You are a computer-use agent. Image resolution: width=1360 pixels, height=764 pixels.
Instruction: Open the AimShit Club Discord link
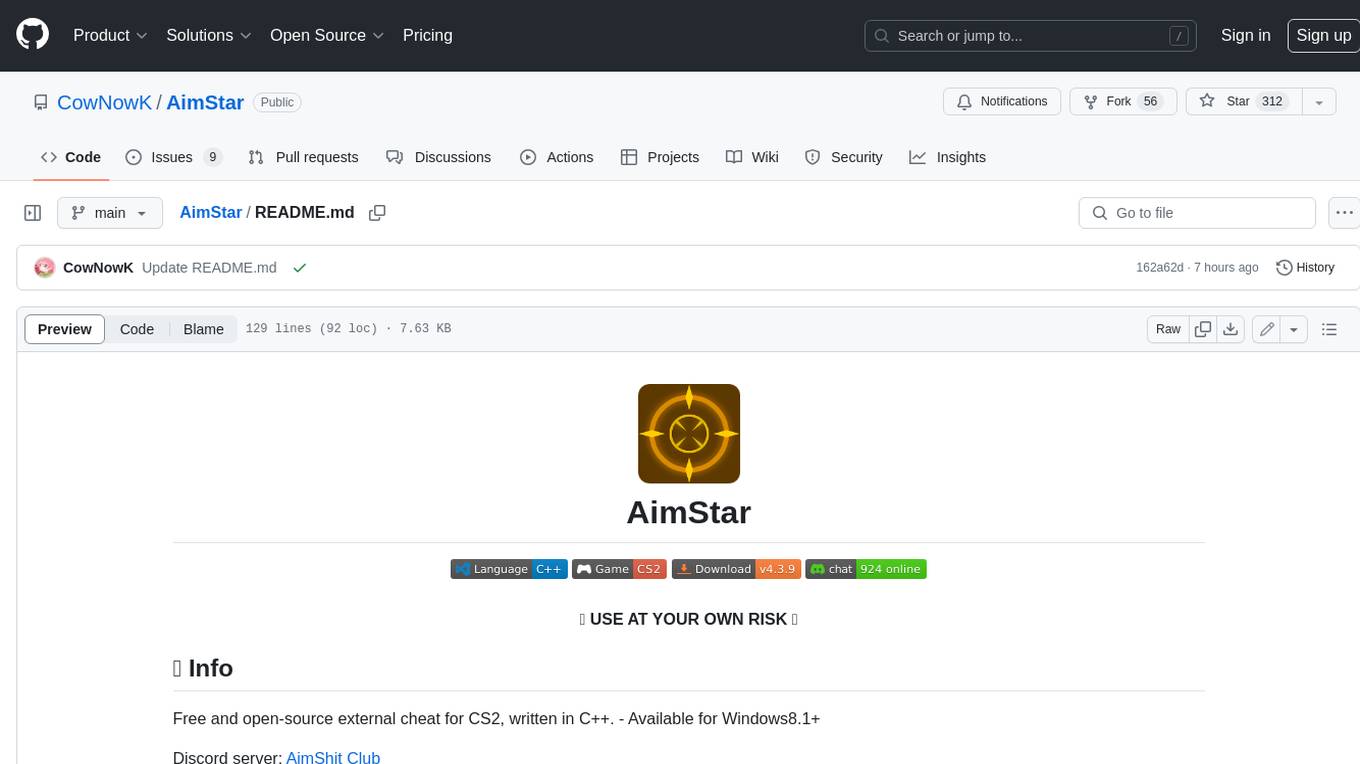point(333,757)
